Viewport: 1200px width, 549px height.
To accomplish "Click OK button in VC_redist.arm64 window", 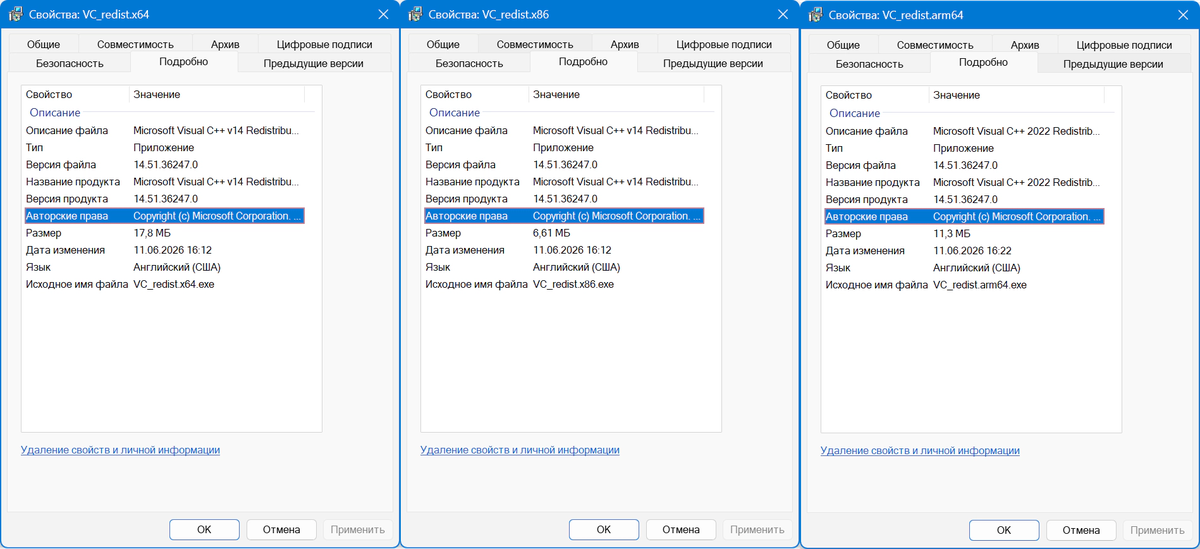I will pyautogui.click(x=1004, y=529).
